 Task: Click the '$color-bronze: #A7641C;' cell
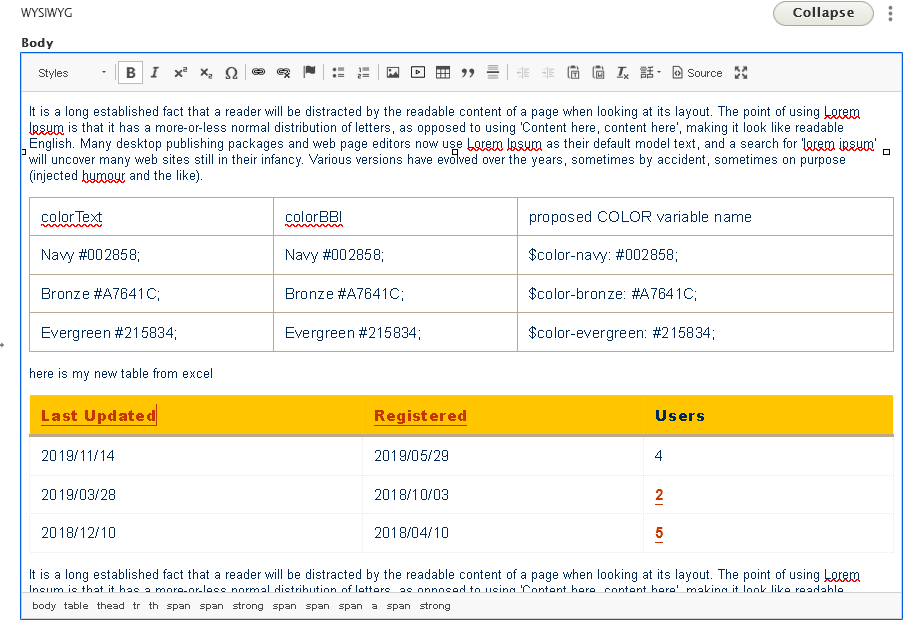pos(705,294)
